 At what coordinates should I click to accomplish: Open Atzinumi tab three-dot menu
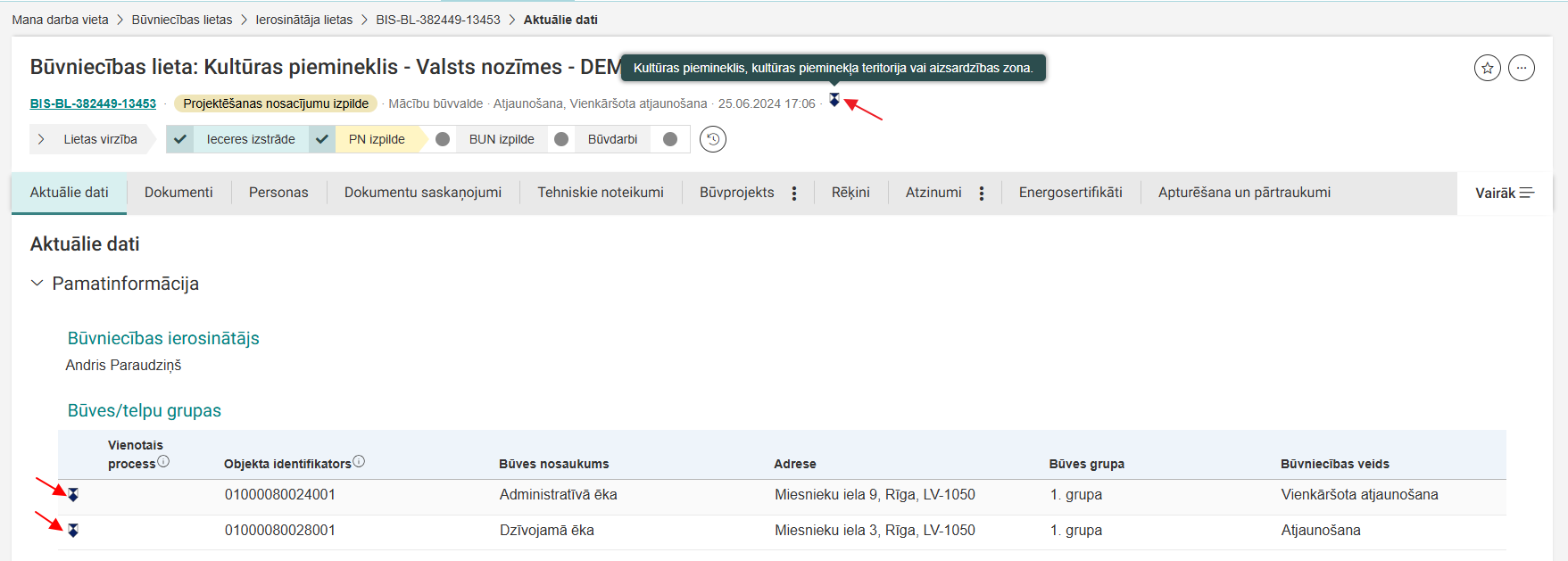point(981,194)
